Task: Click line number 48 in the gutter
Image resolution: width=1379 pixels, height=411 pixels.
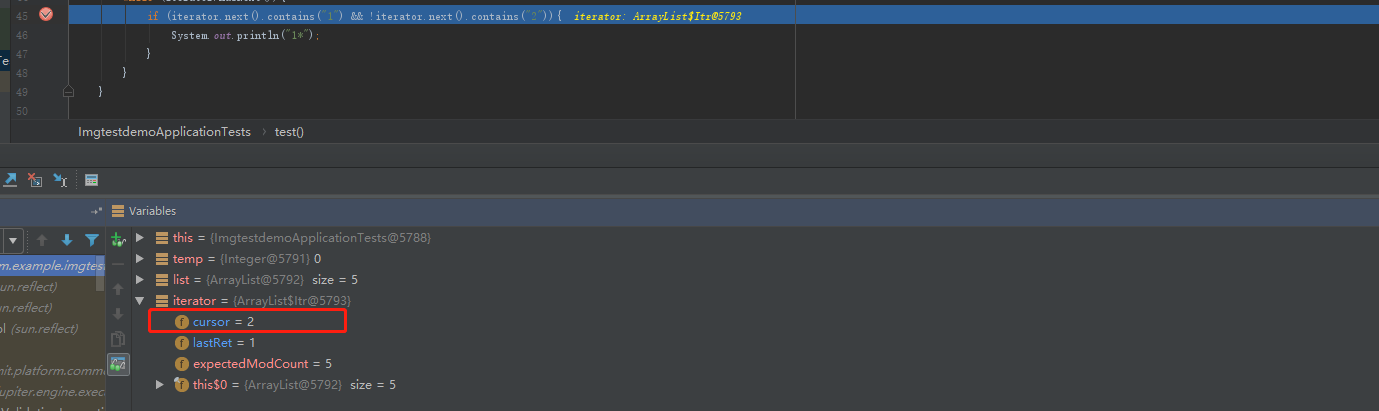Action: click(22, 72)
